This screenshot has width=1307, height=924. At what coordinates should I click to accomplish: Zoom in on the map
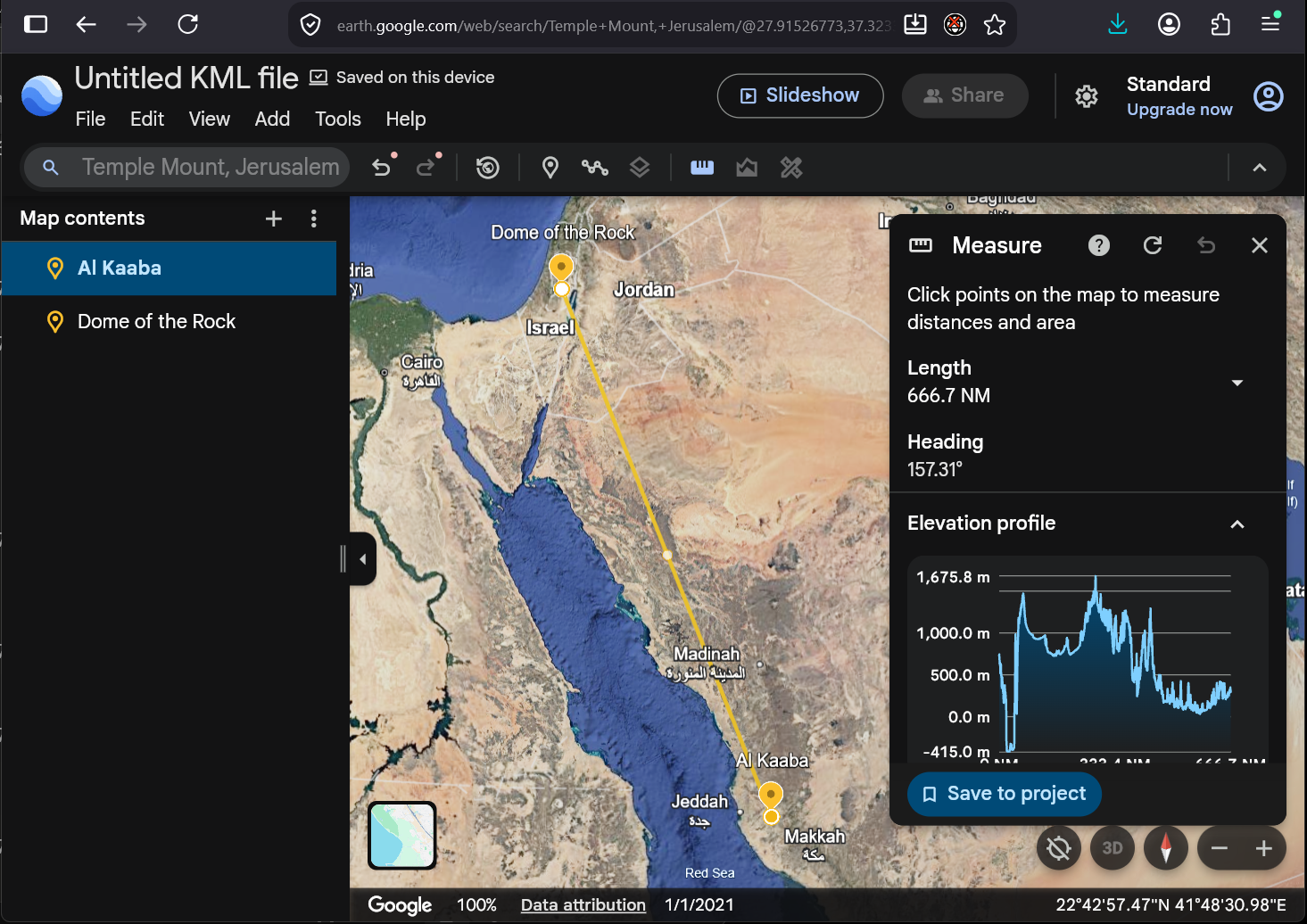[1264, 848]
